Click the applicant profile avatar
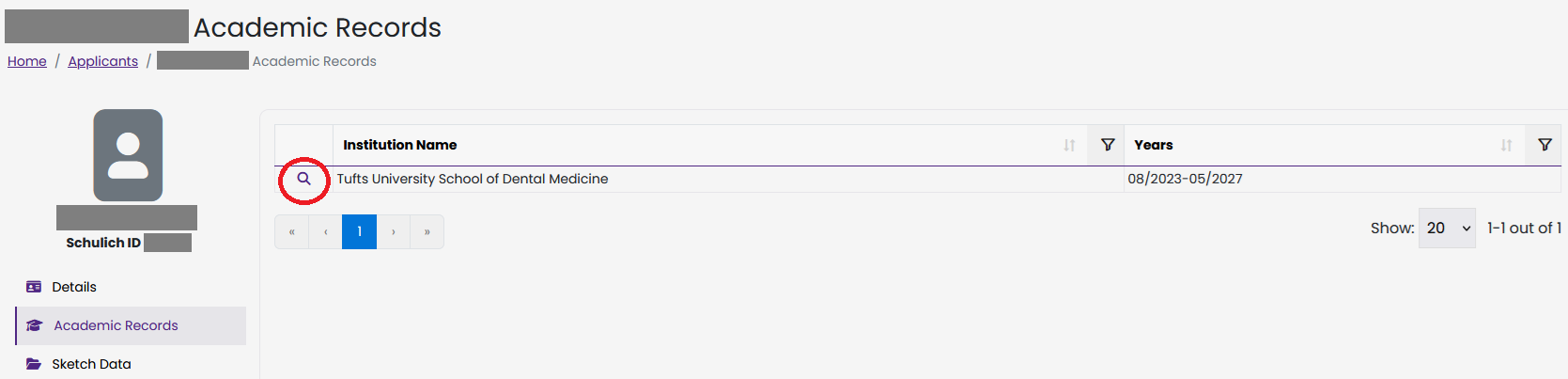Viewport: 1568px width, 379px height. click(128, 155)
